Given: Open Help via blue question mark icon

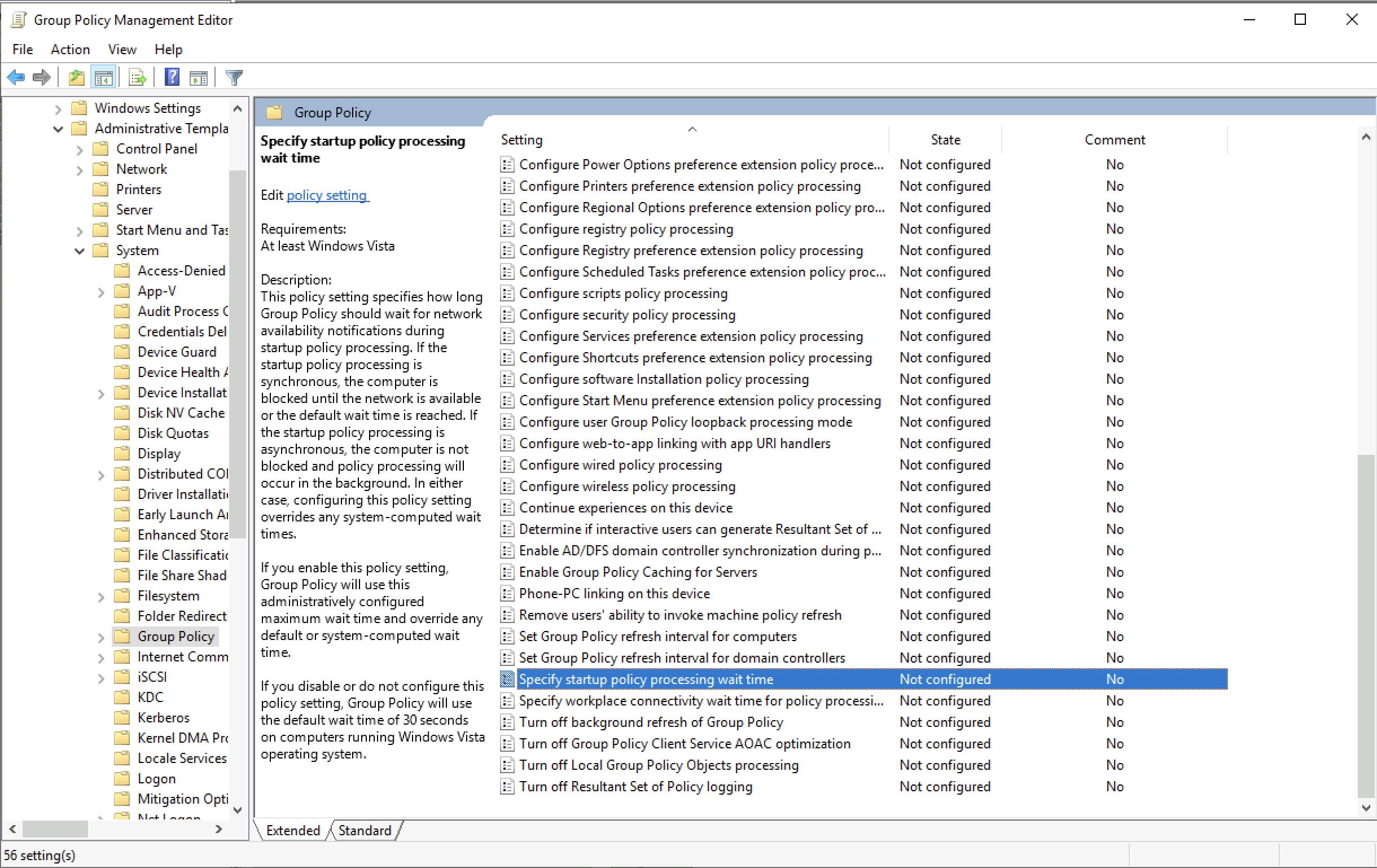Looking at the screenshot, I should coord(172,77).
